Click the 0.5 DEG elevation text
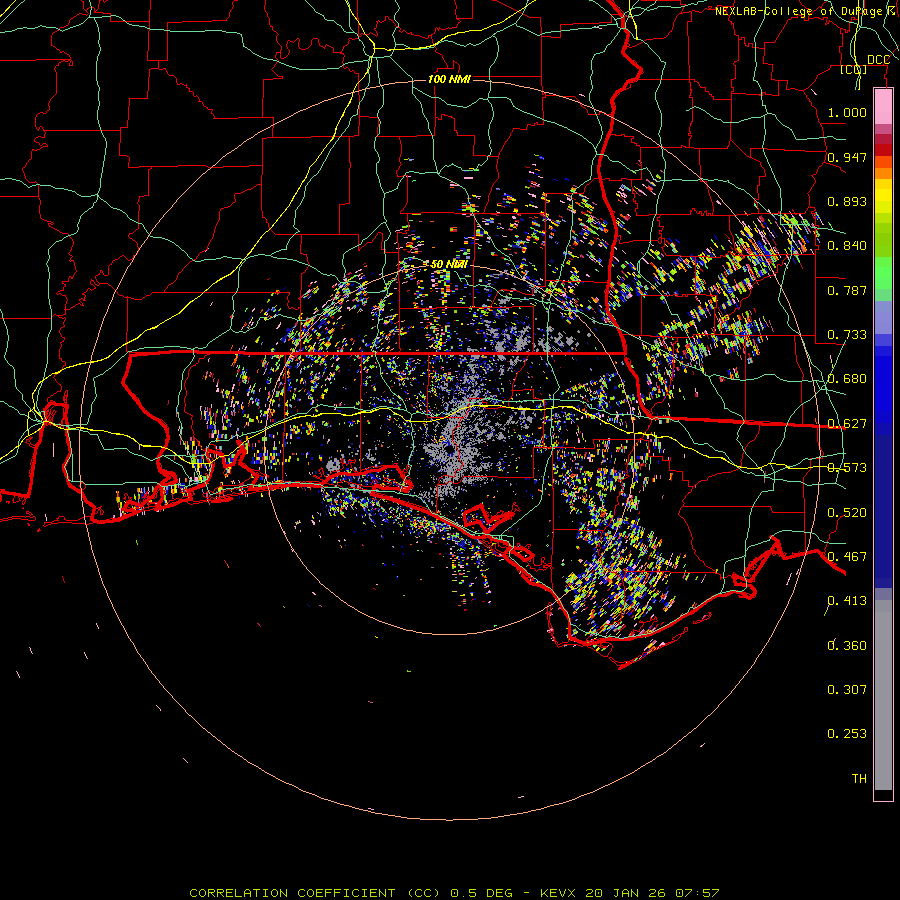The height and width of the screenshot is (900, 900). 481,893
